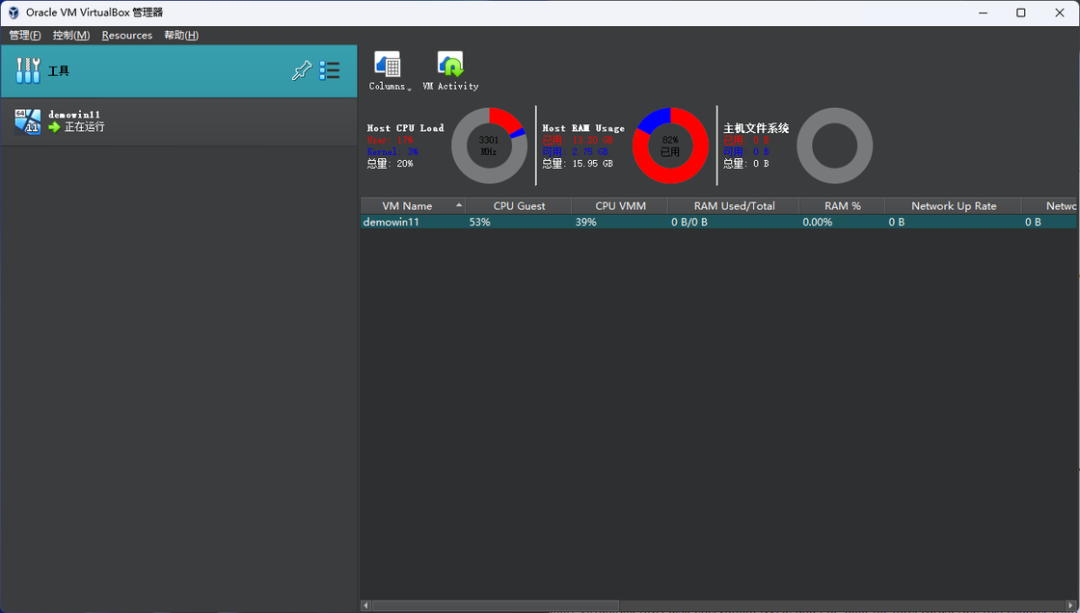Maximize the VirtualBox window
Image resolution: width=1080 pixels, height=613 pixels.
tap(1021, 12)
